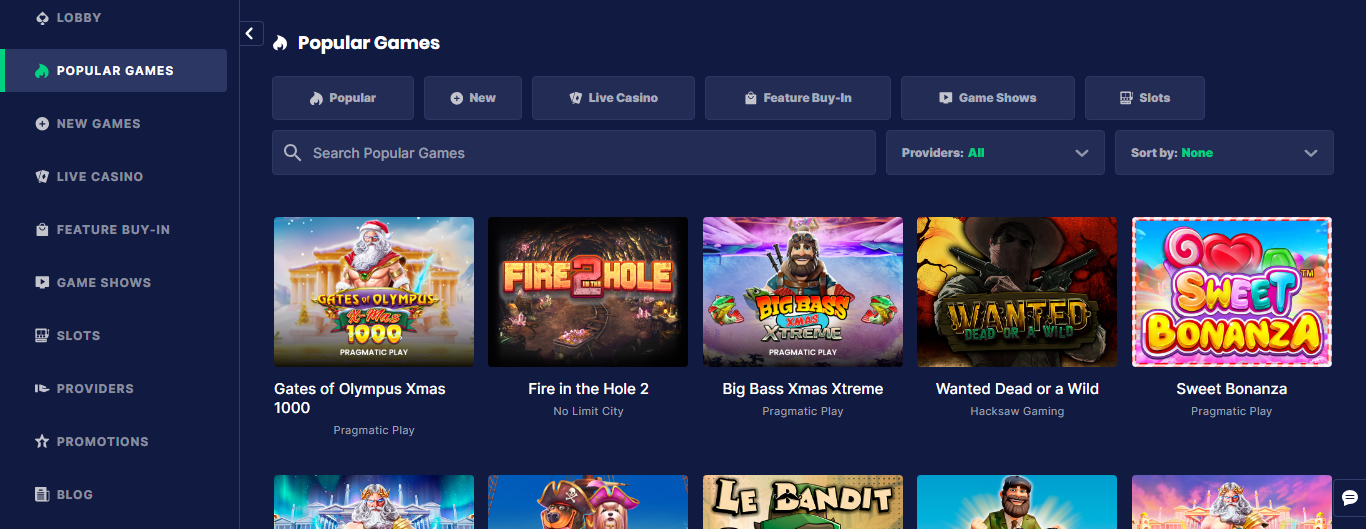Click the star icon beside Promotions

pos(42,442)
